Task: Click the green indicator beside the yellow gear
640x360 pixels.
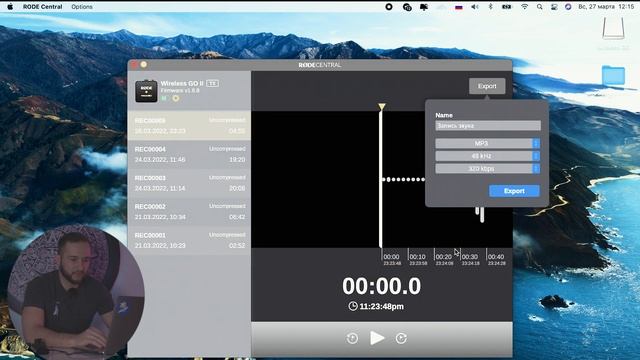Action: click(x=164, y=98)
